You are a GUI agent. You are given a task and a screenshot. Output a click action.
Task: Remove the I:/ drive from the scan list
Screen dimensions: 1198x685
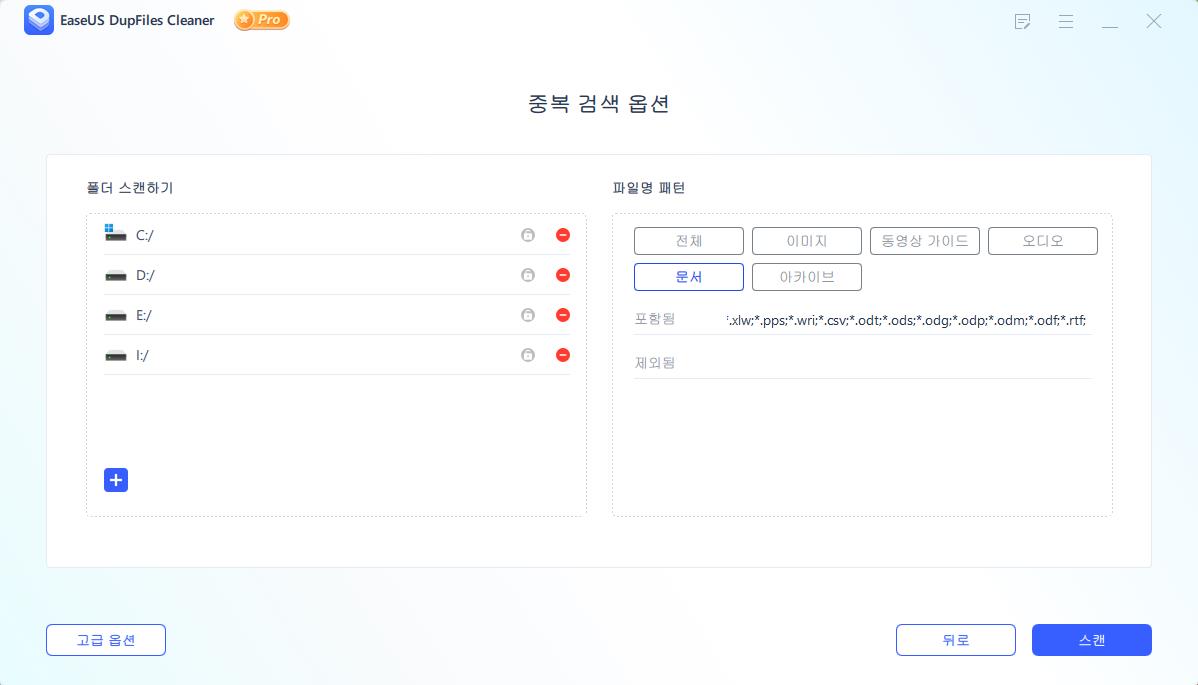(x=563, y=354)
